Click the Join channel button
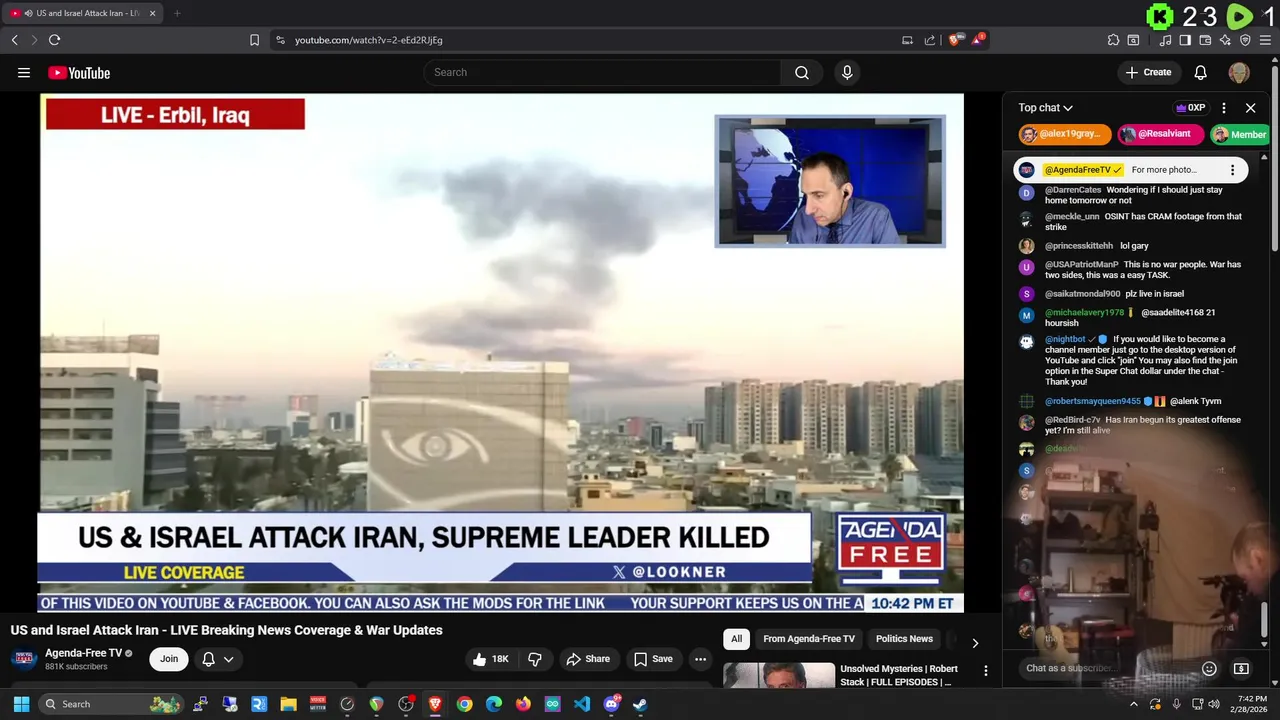The width and height of the screenshot is (1280, 720). pyautogui.click(x=169, y=659)
